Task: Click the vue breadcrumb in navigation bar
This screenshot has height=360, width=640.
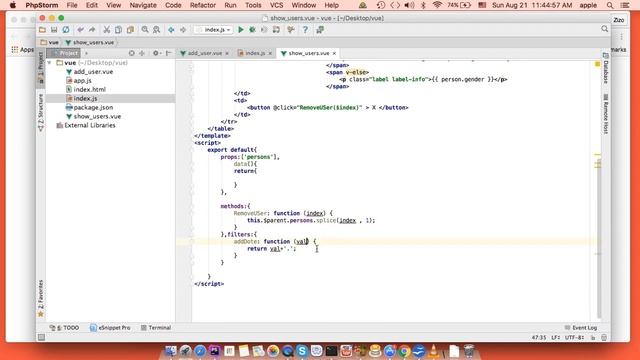Action: pyautogui.click(x=50, y=42)
